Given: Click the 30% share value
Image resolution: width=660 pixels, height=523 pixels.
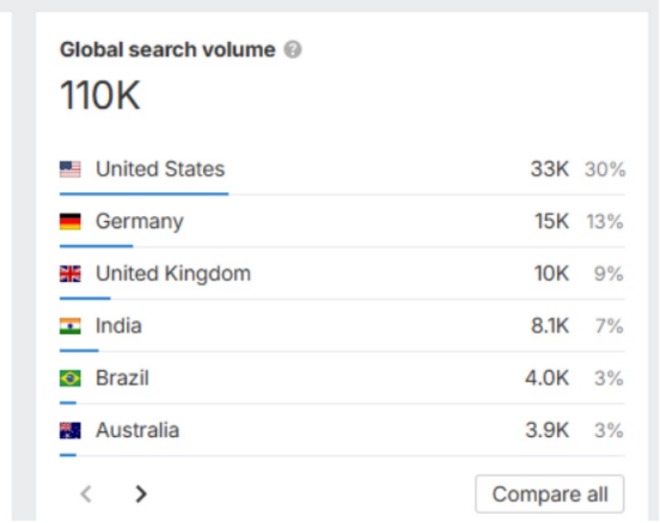Looking at the screenshot, I should coord(605,170).
